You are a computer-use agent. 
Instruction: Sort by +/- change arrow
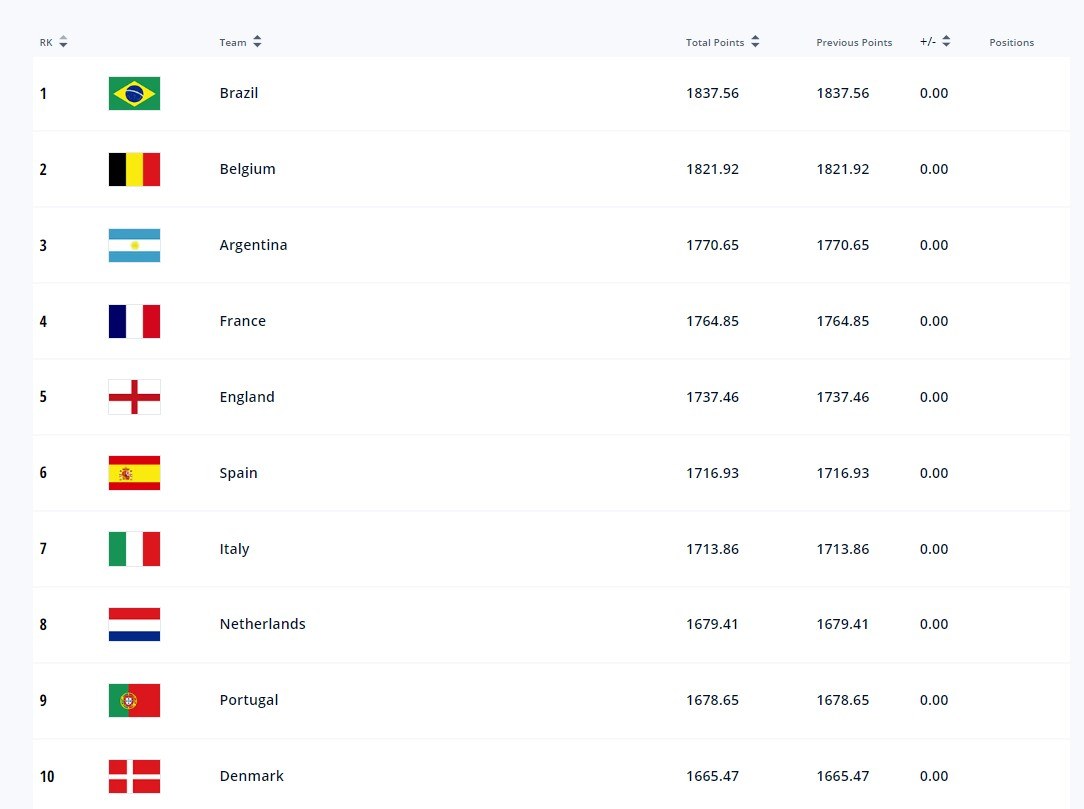(x=946, y=41)
